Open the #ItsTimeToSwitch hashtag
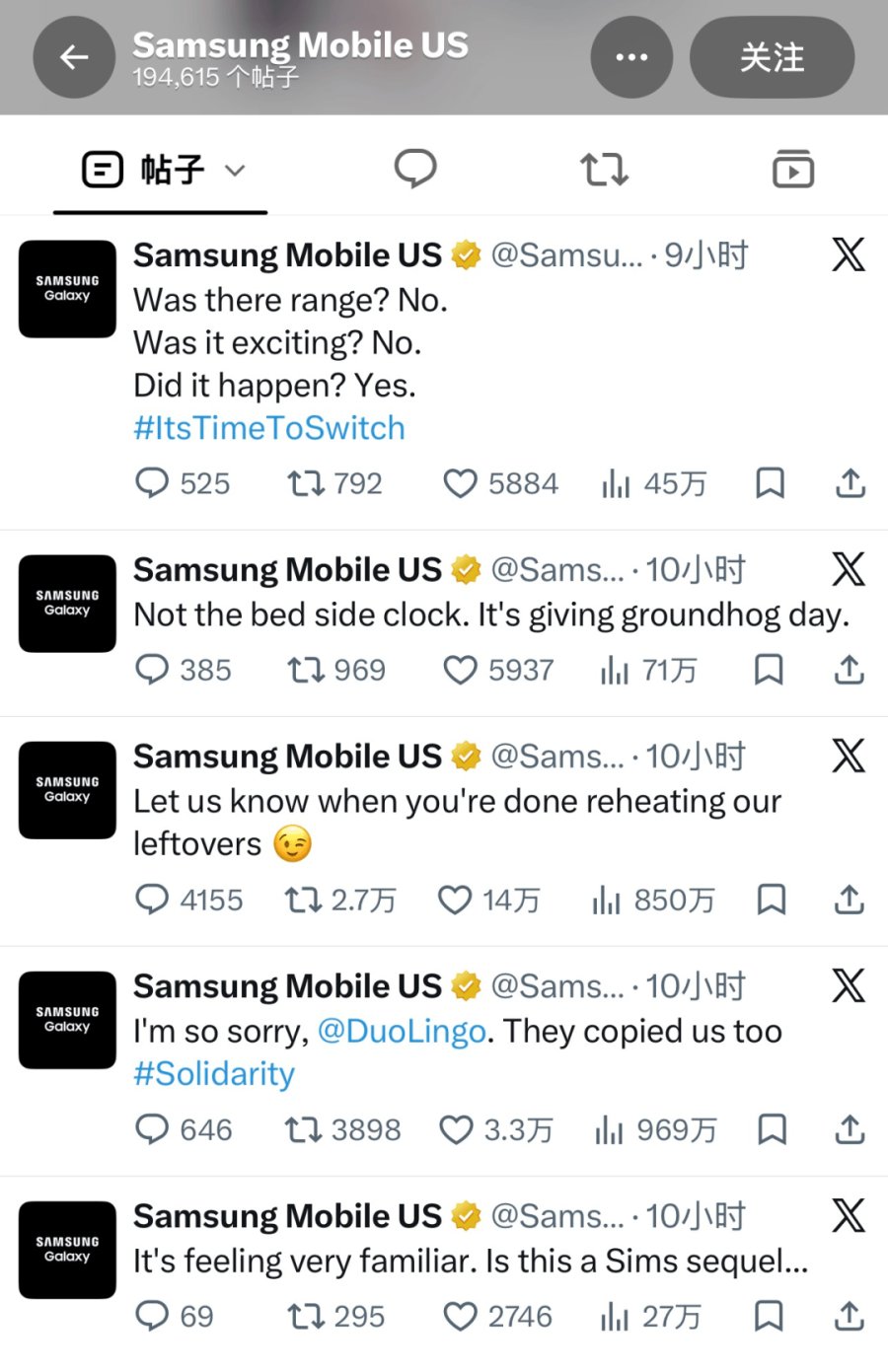Viewport: 888px width, 1372px height. tap(269, 428)
